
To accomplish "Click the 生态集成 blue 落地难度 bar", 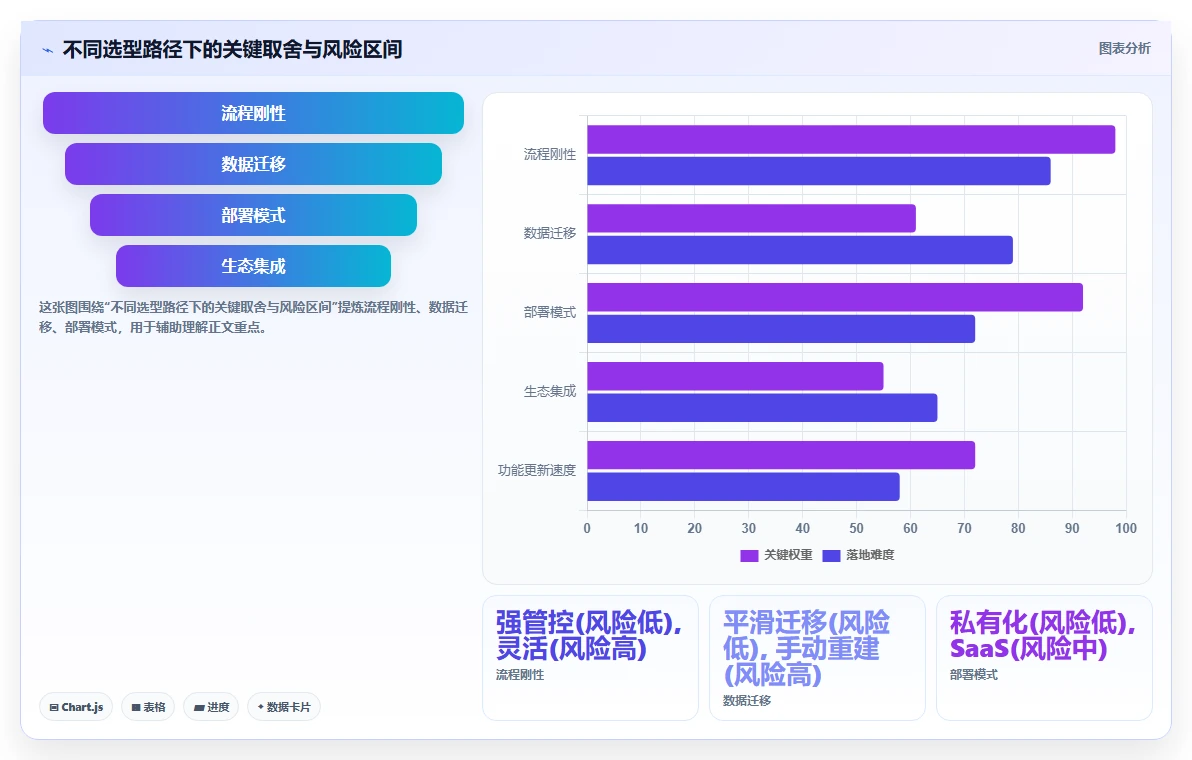I will tap(762, 408).
